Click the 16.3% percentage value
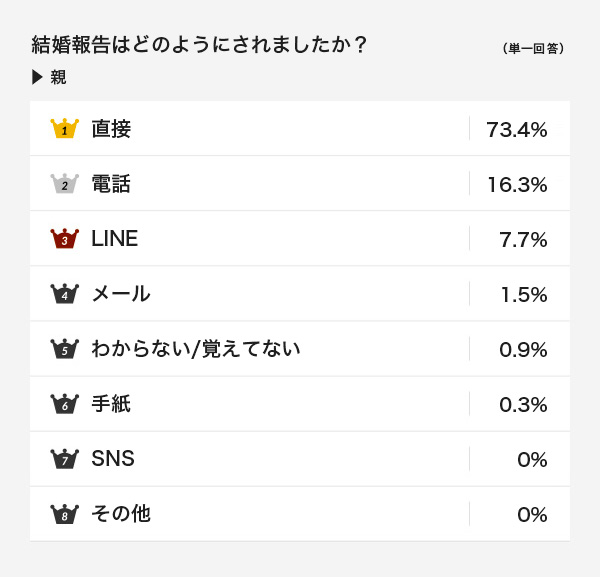The image size is (600, 577). pos(517,185)
